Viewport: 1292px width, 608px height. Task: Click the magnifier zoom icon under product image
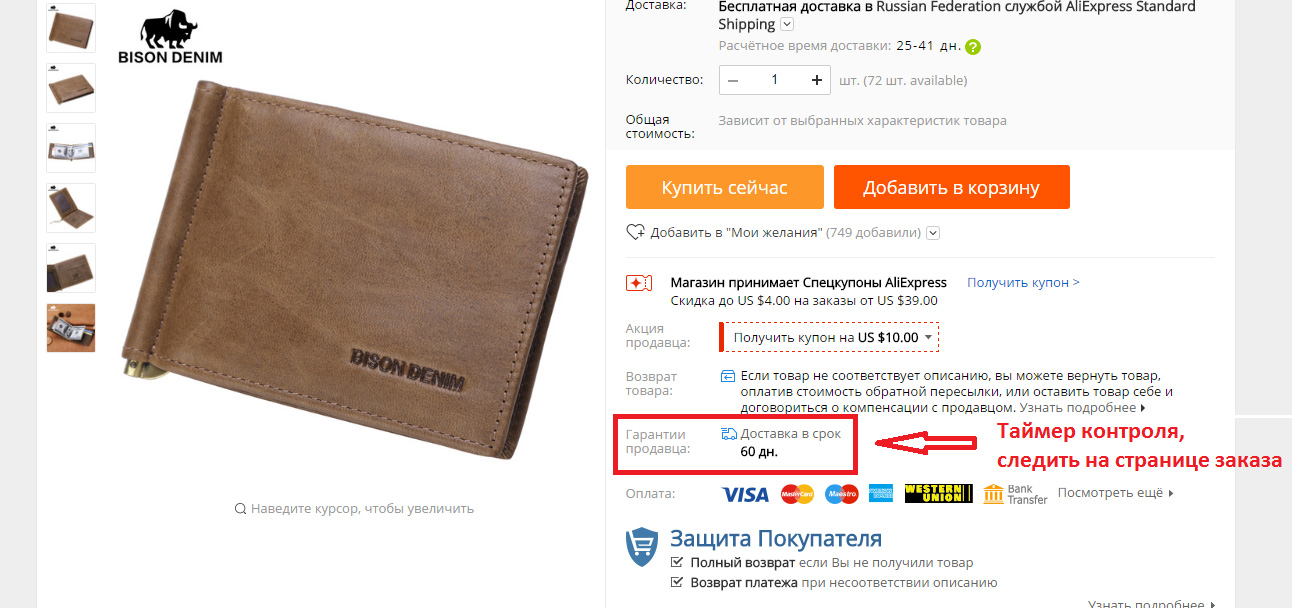240,508
